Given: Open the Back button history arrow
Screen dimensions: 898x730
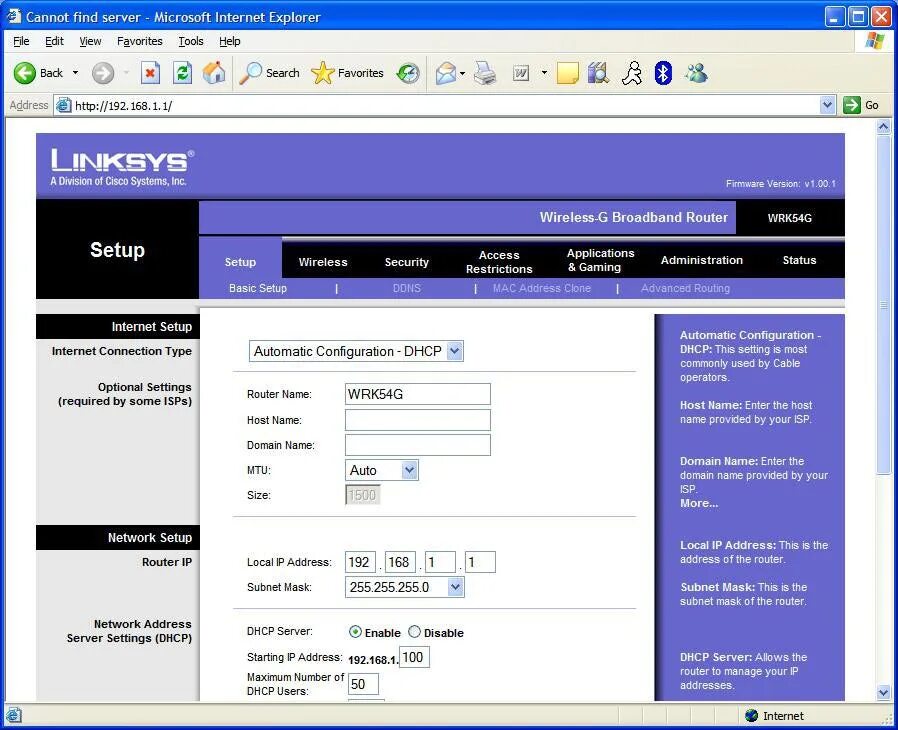Looking at the screenshot, I should pyautogui.click(x=75, y=73).
